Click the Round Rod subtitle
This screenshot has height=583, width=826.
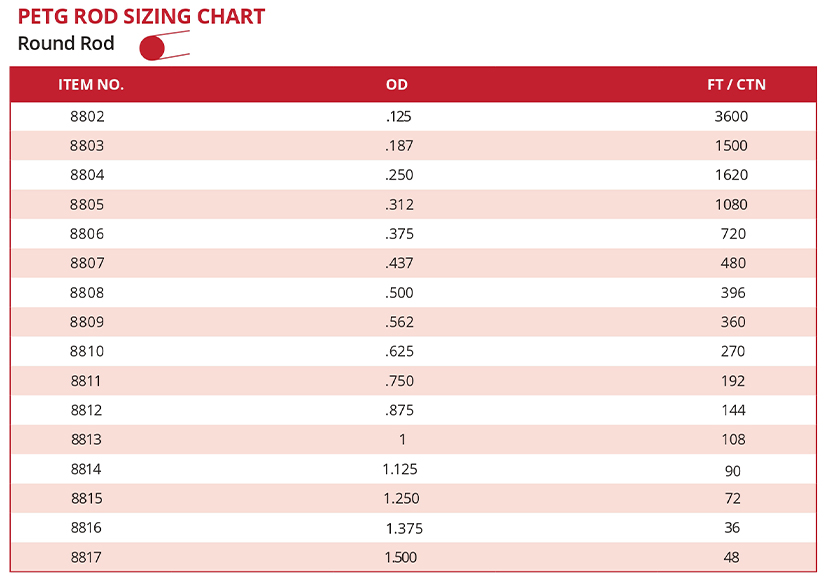click(66, 44)
